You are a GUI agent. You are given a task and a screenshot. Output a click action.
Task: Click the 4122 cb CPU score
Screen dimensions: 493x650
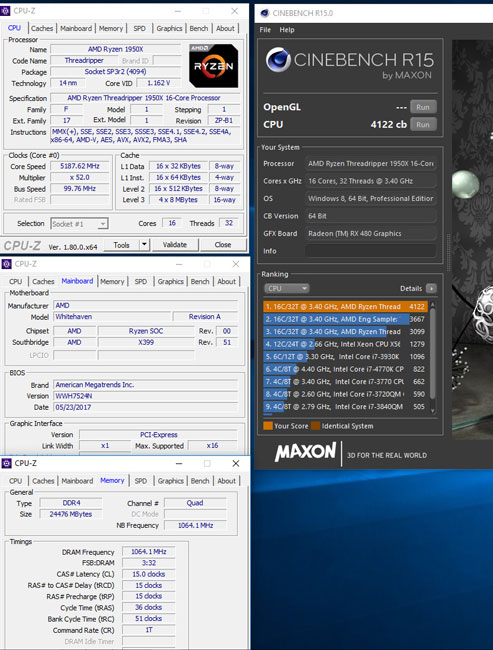[389, 124]
